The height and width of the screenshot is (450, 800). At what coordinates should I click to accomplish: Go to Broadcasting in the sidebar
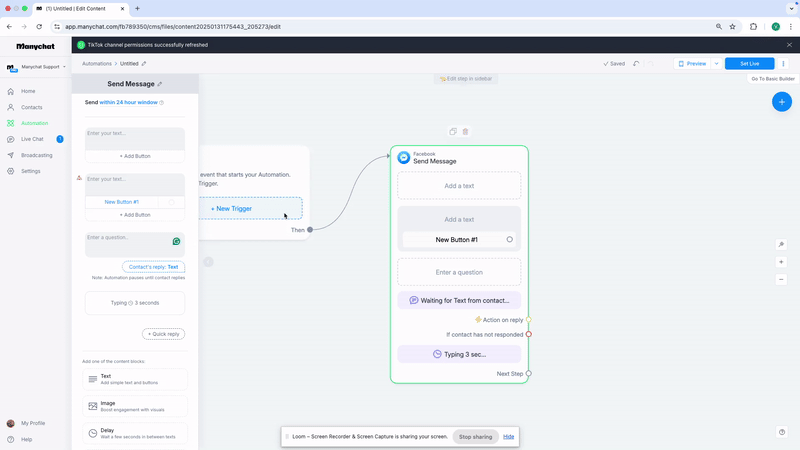(36, 155)
